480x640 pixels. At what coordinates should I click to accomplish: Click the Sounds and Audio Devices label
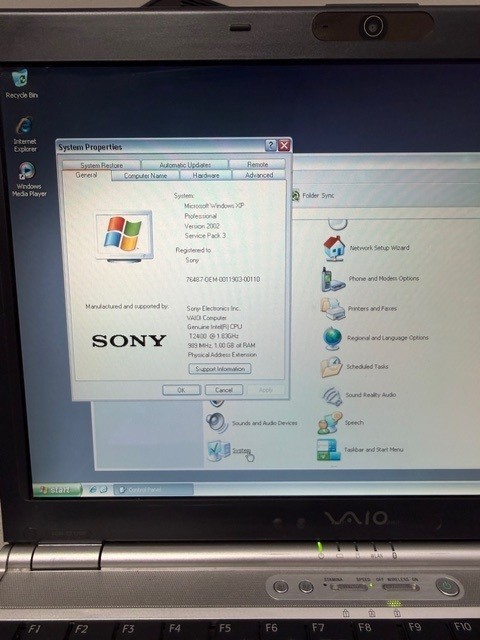click(x=264, y=423)
